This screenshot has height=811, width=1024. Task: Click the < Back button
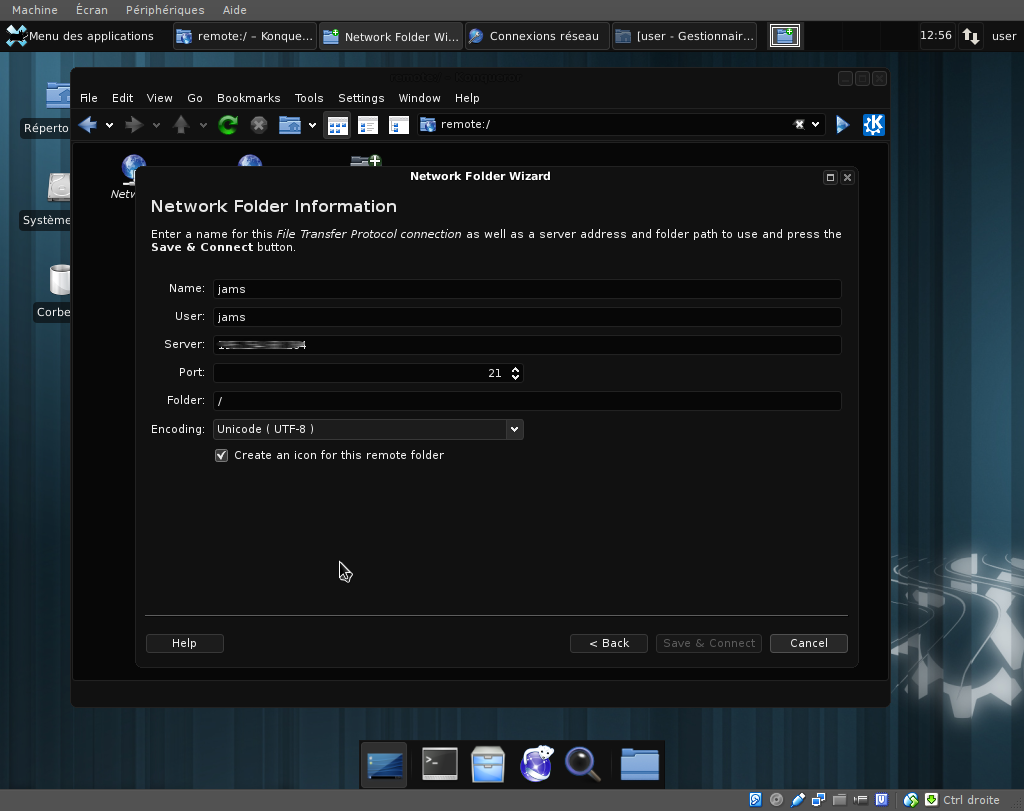pos(609,643)
